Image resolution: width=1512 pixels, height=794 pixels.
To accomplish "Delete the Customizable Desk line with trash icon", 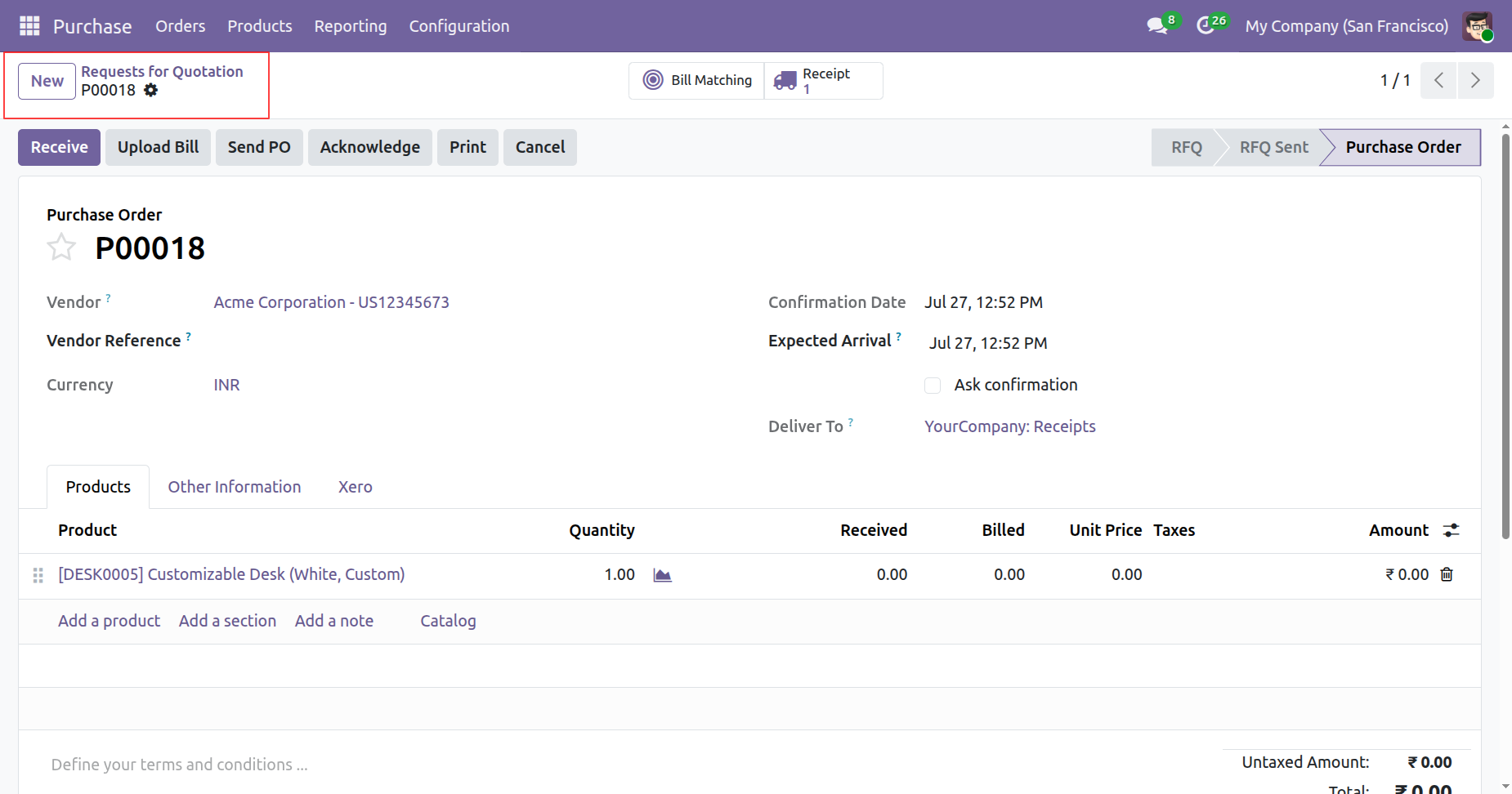I will pyautogui.click(x=1447, y=574).
